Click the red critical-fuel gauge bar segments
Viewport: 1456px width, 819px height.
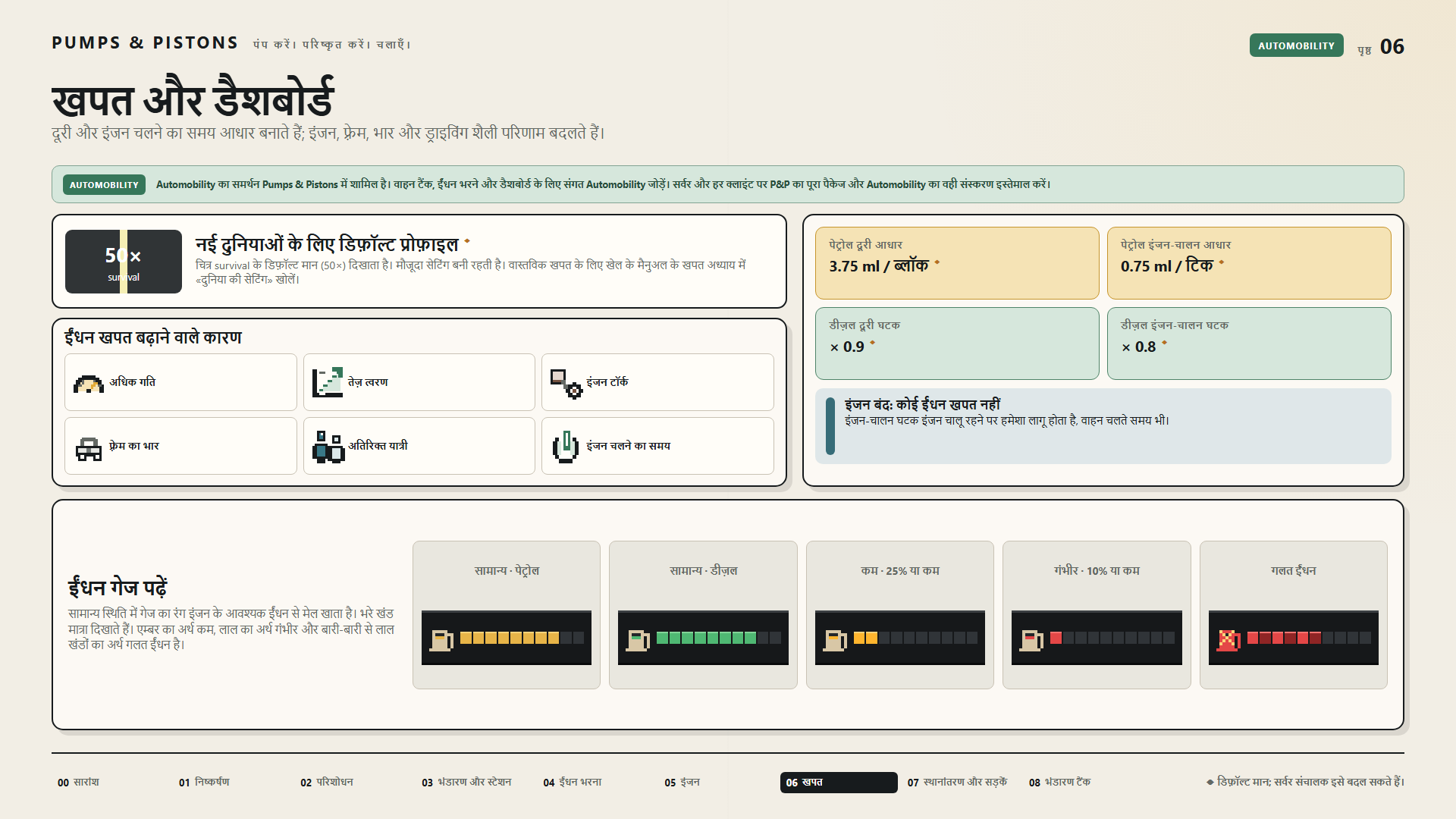coord(1056,638)
